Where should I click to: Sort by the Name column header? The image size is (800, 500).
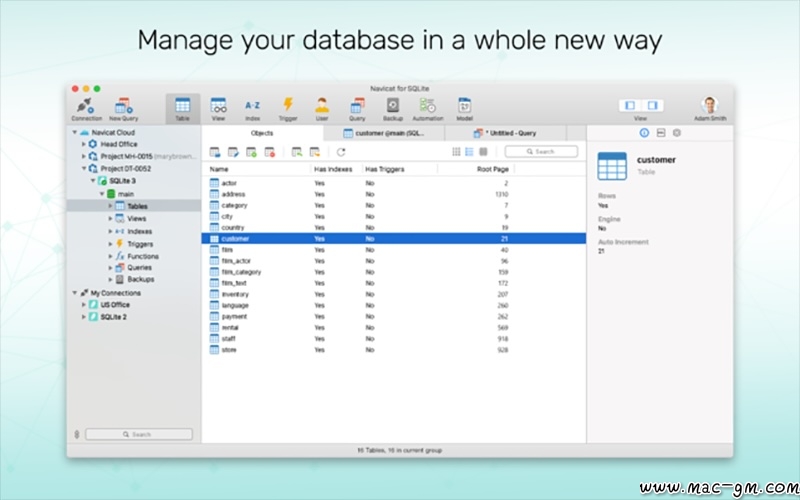(256, 169)
